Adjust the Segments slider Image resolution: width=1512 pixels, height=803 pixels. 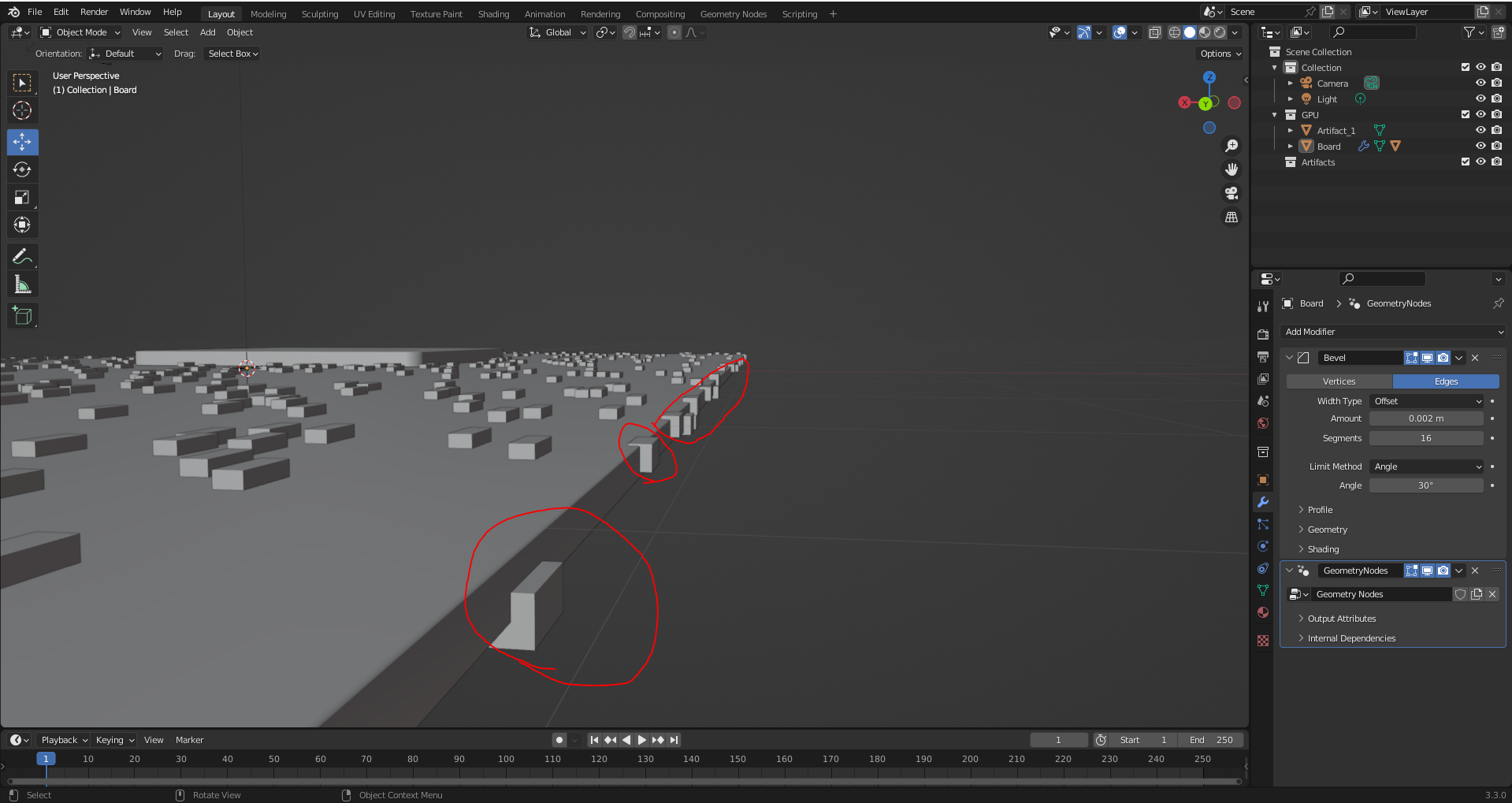click(x=1425, y=438)
